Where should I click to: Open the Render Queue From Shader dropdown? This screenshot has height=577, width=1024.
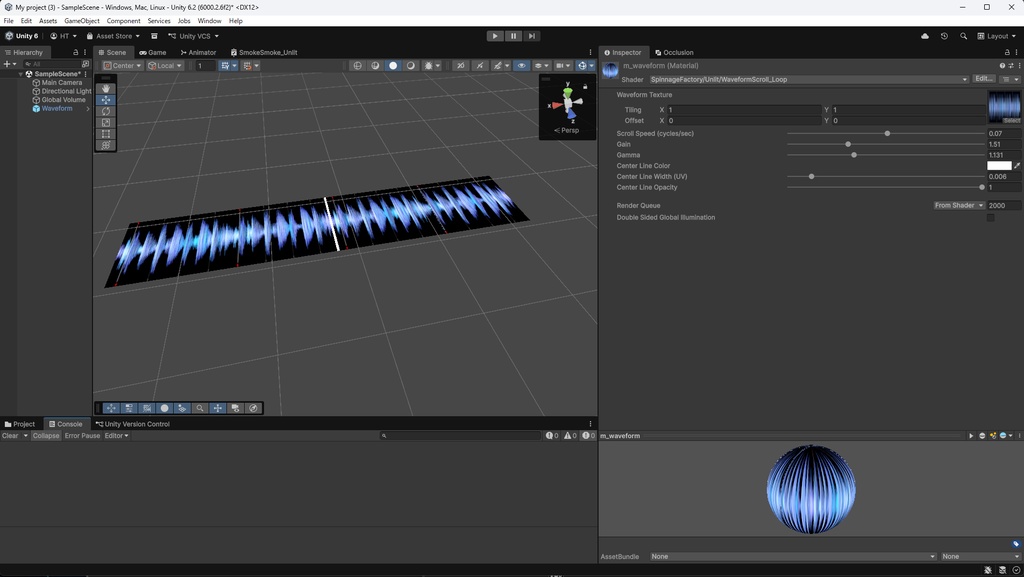click(x=959, y=205)
